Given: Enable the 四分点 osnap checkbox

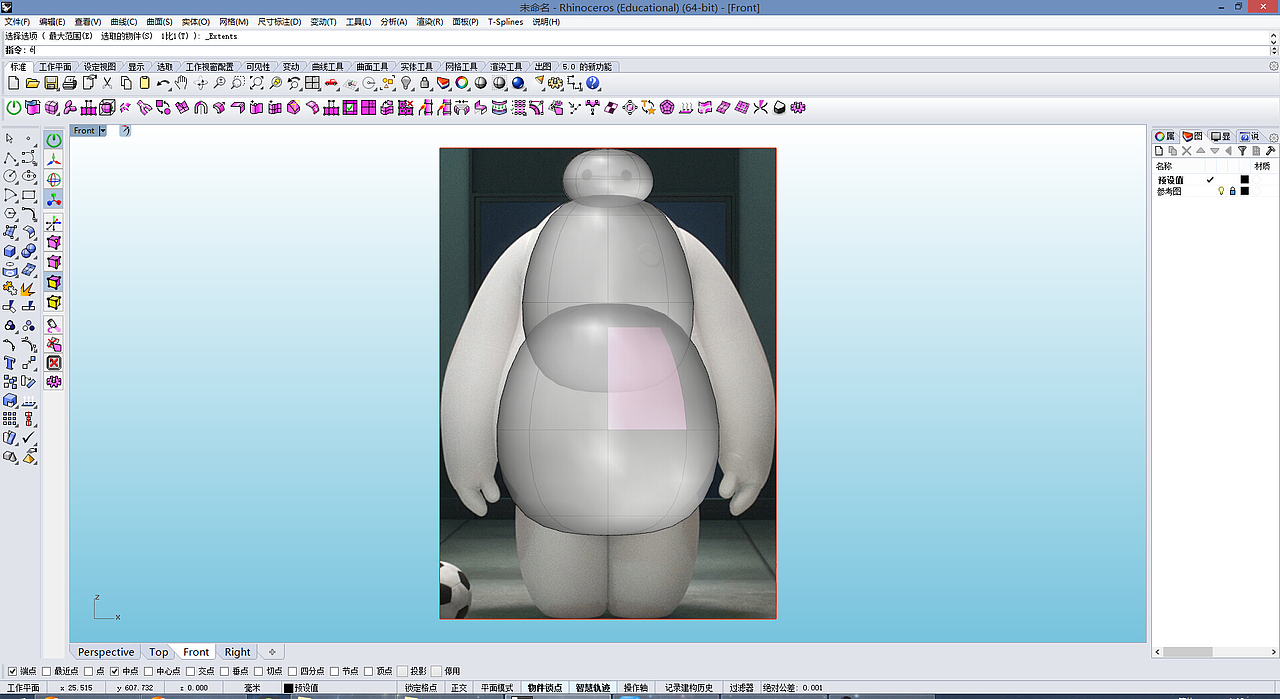Looking at the screenshot, I should (293, 671).
